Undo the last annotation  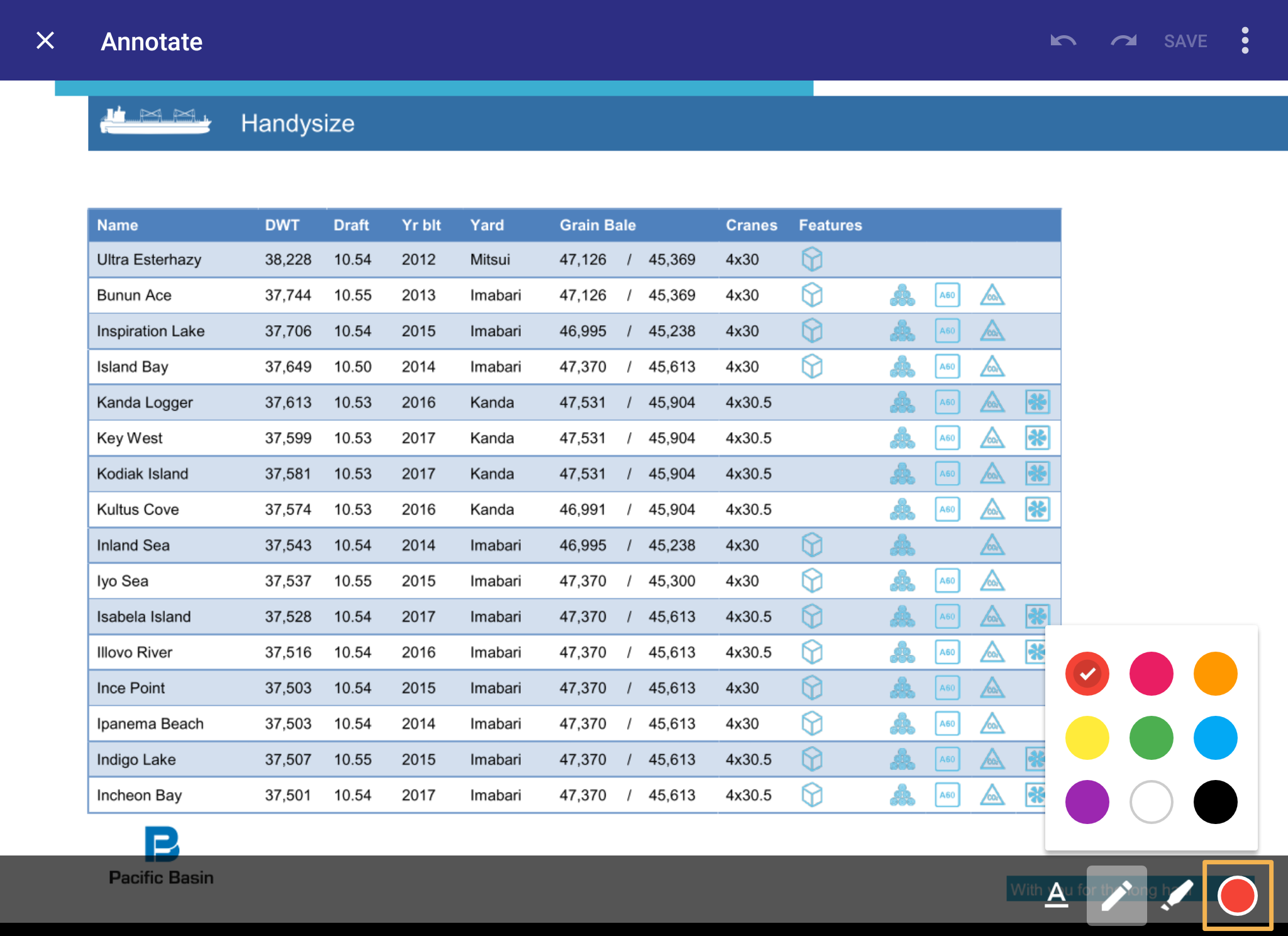(x=1063, y=41)
